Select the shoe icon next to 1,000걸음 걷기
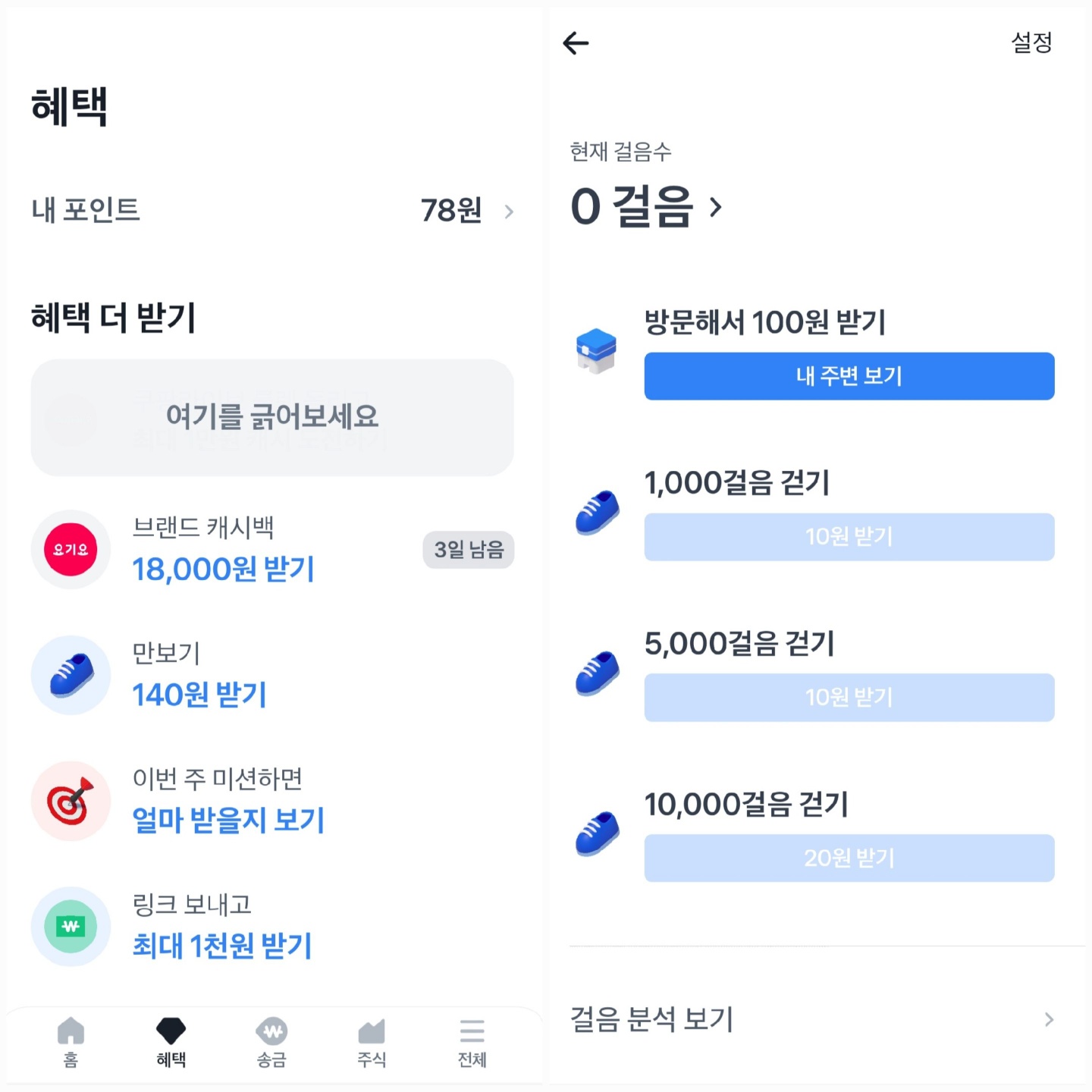 (x=596, y=510)
